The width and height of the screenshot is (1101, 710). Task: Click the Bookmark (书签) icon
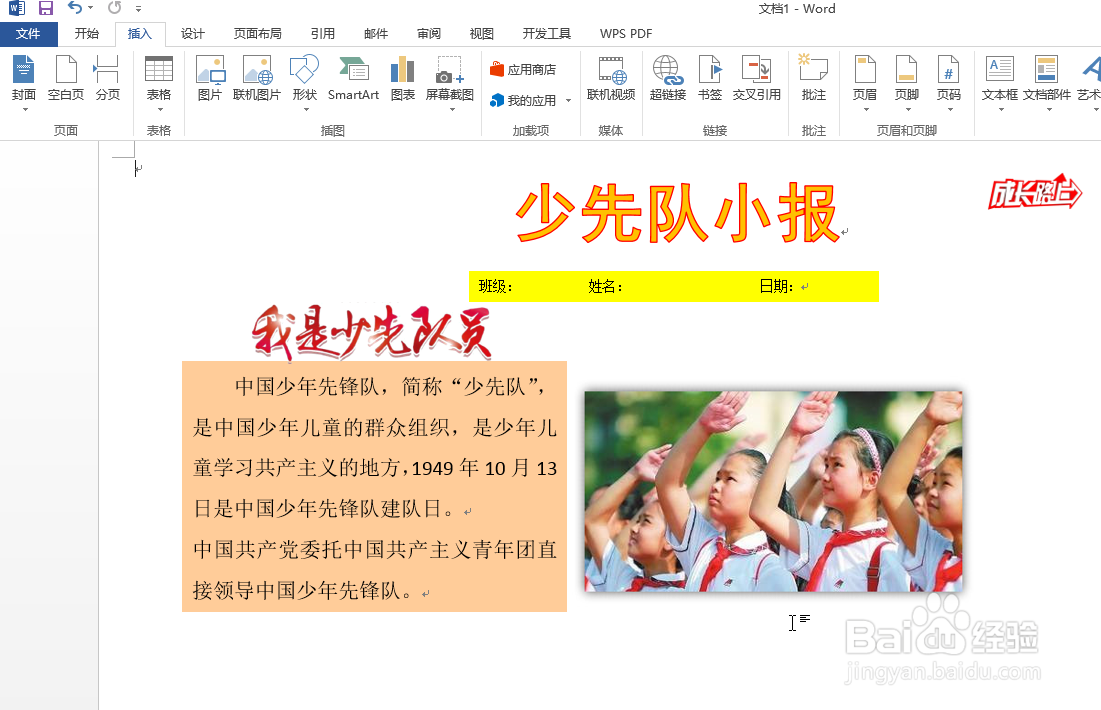(710, 70)
